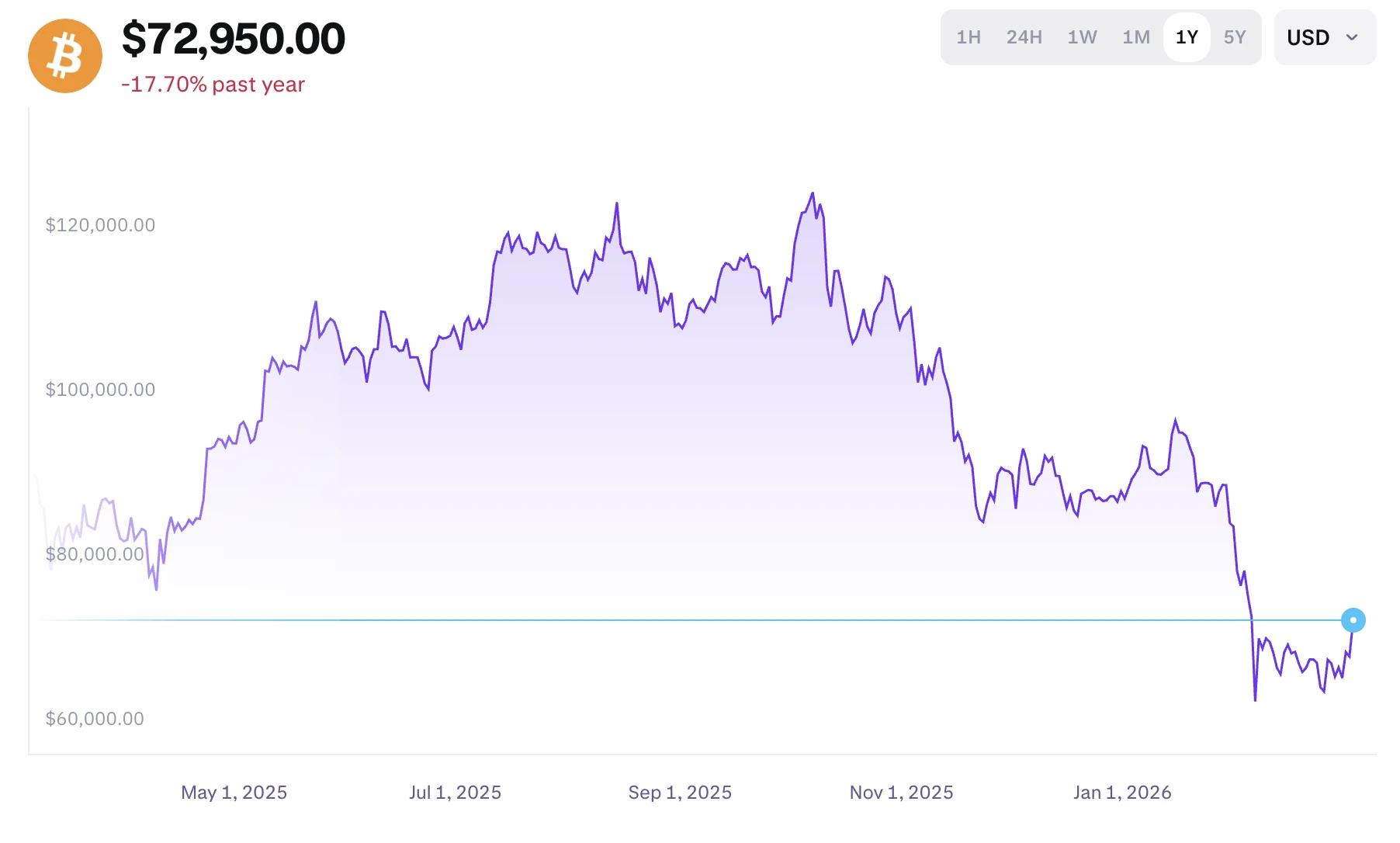Select the 24H time range
This screenshot has width=1400, height=843.
(1024, 37)
